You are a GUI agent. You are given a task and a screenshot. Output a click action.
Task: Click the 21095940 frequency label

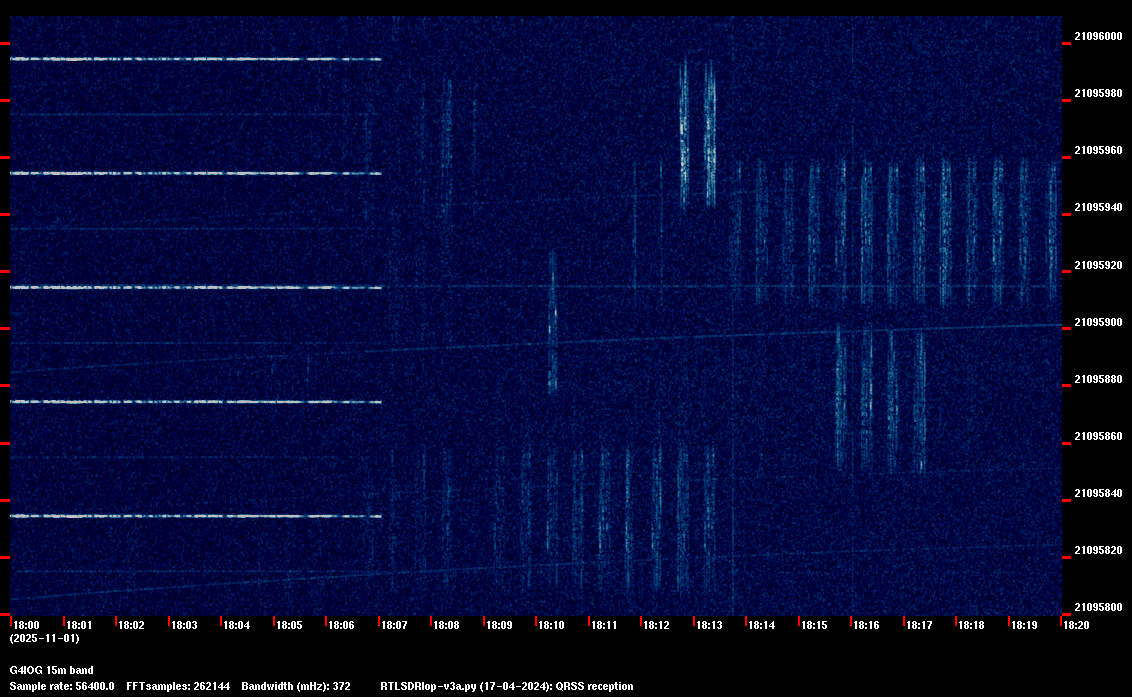point(1098,207)
